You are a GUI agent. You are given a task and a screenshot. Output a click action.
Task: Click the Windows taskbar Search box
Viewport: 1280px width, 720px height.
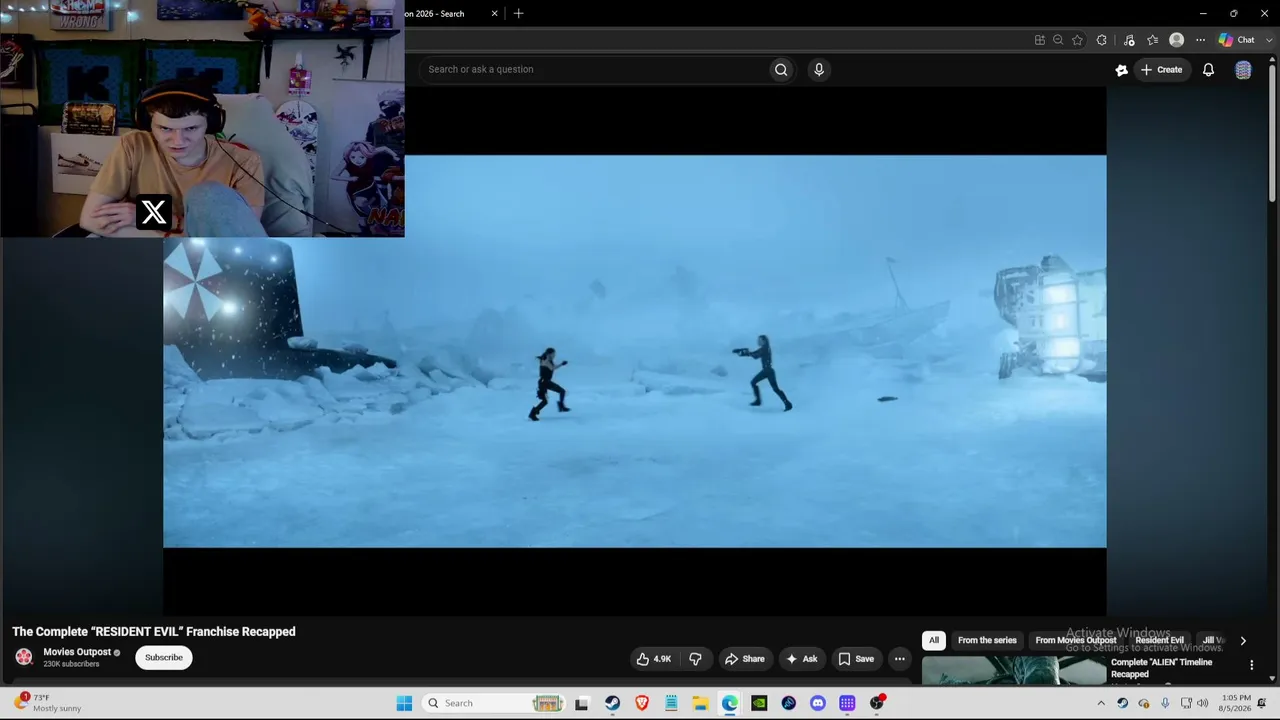coord(494,703)
